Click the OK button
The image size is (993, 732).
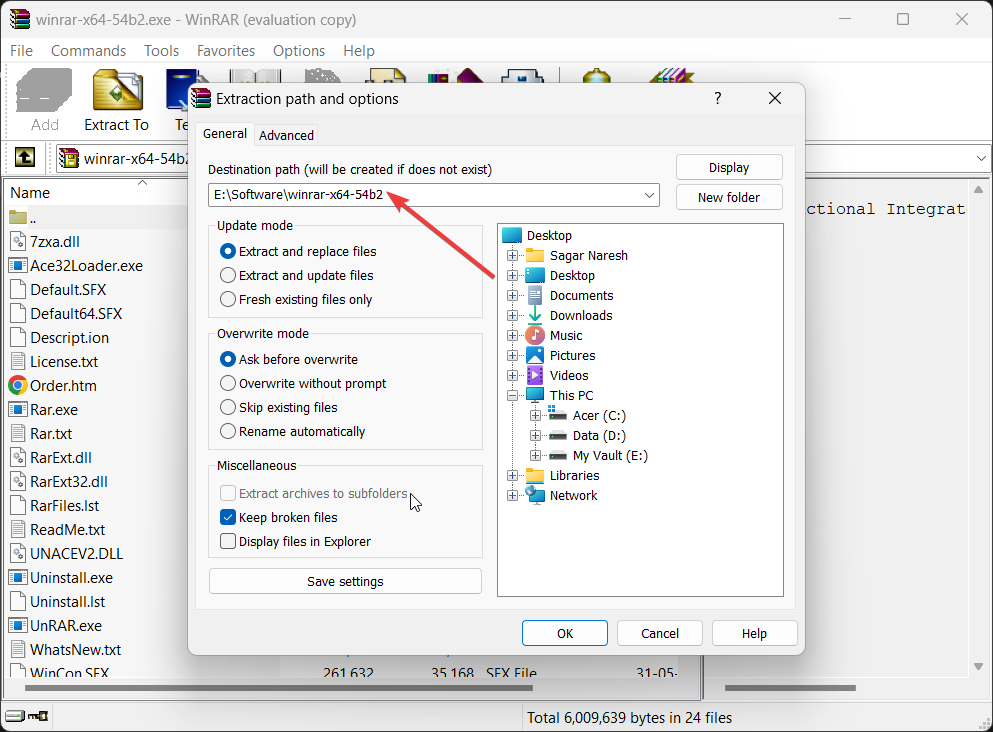pos(565,633)
